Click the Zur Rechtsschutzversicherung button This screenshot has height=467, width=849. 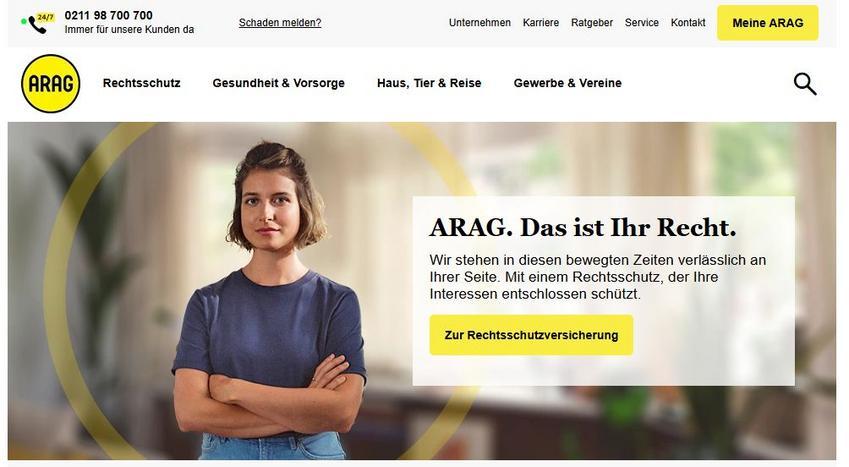(x=531, y=335)
